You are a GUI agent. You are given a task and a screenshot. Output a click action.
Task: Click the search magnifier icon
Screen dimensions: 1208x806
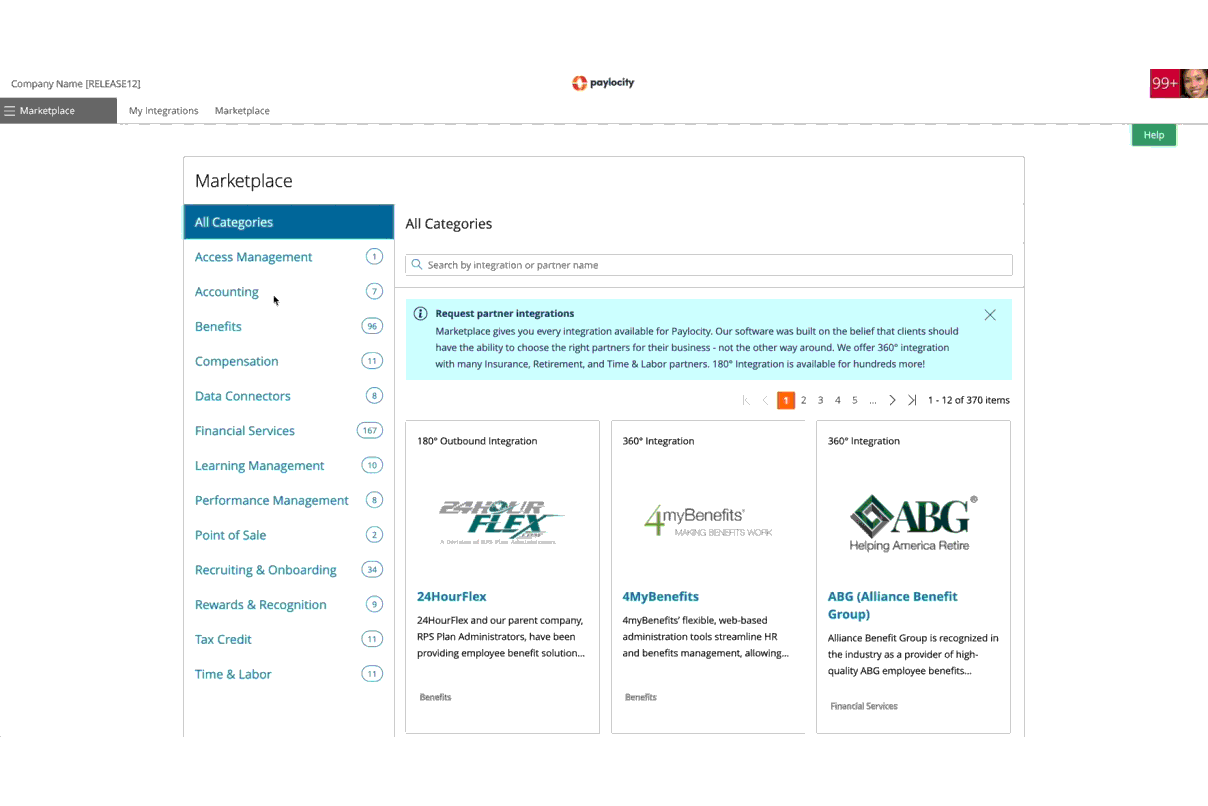[x=417, y=265]
